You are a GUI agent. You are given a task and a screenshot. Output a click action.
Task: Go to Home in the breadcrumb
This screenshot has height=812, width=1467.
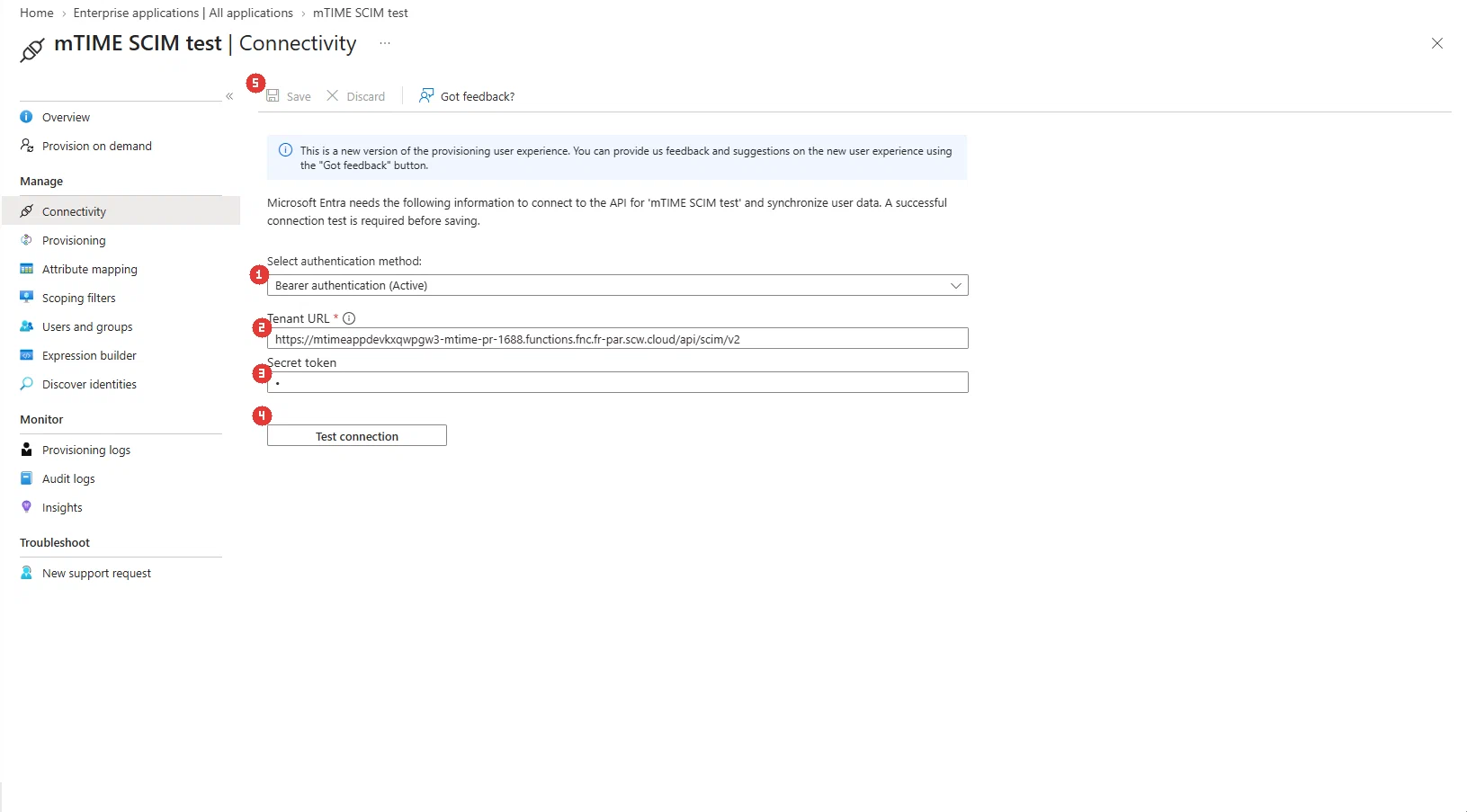[x=37, y=13]
